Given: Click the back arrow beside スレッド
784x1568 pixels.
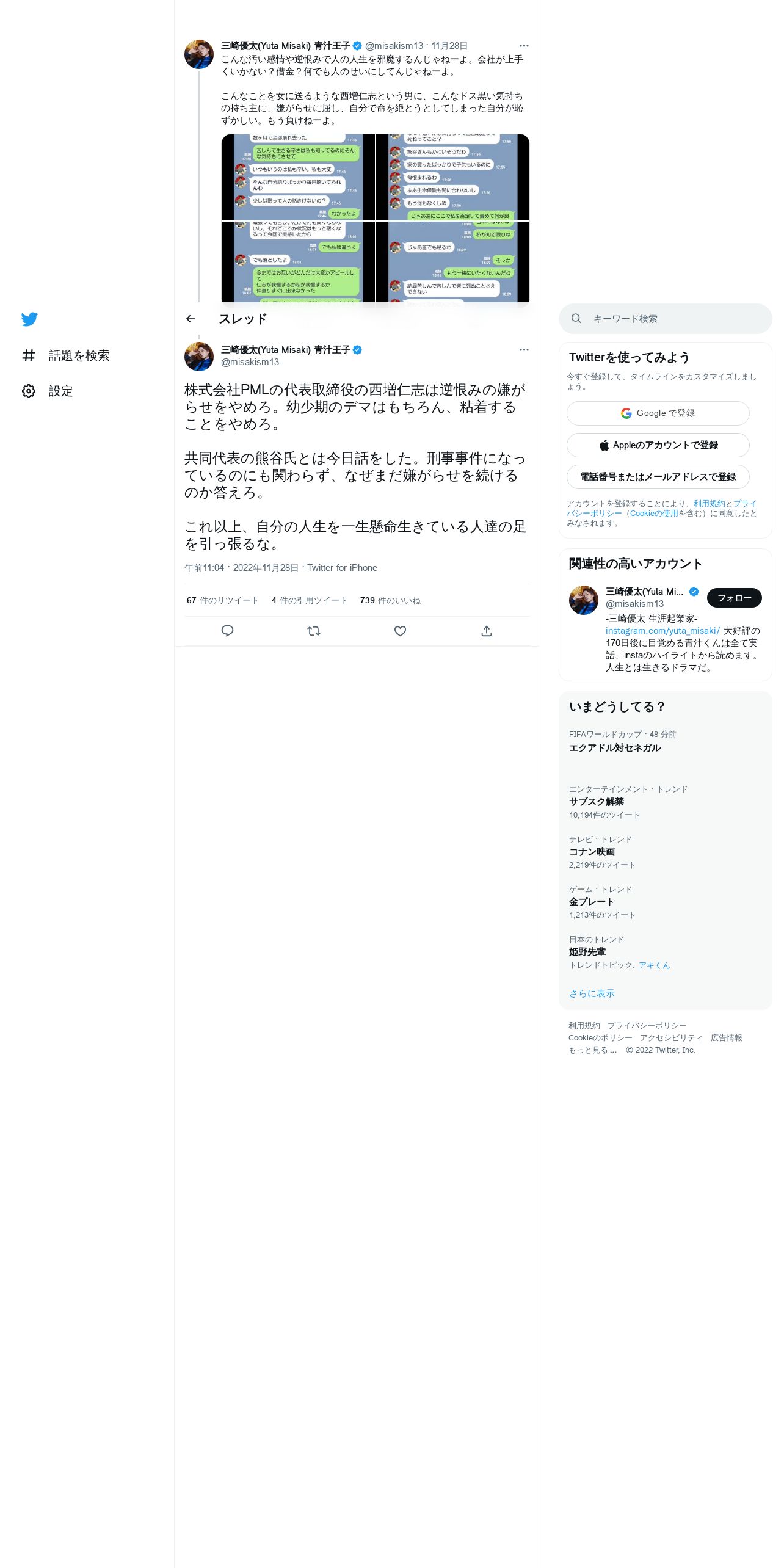Looking at the screenshot, I should (x=191, y=319).
